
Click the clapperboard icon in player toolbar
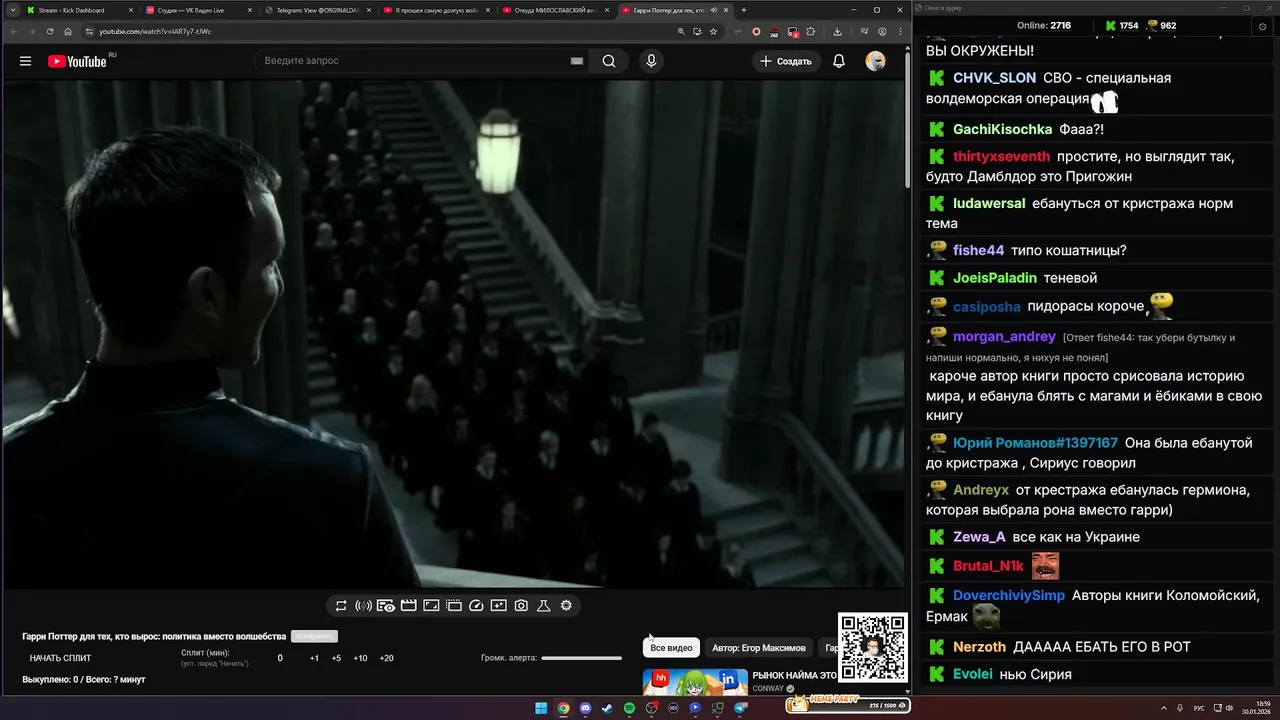point(408,606)
